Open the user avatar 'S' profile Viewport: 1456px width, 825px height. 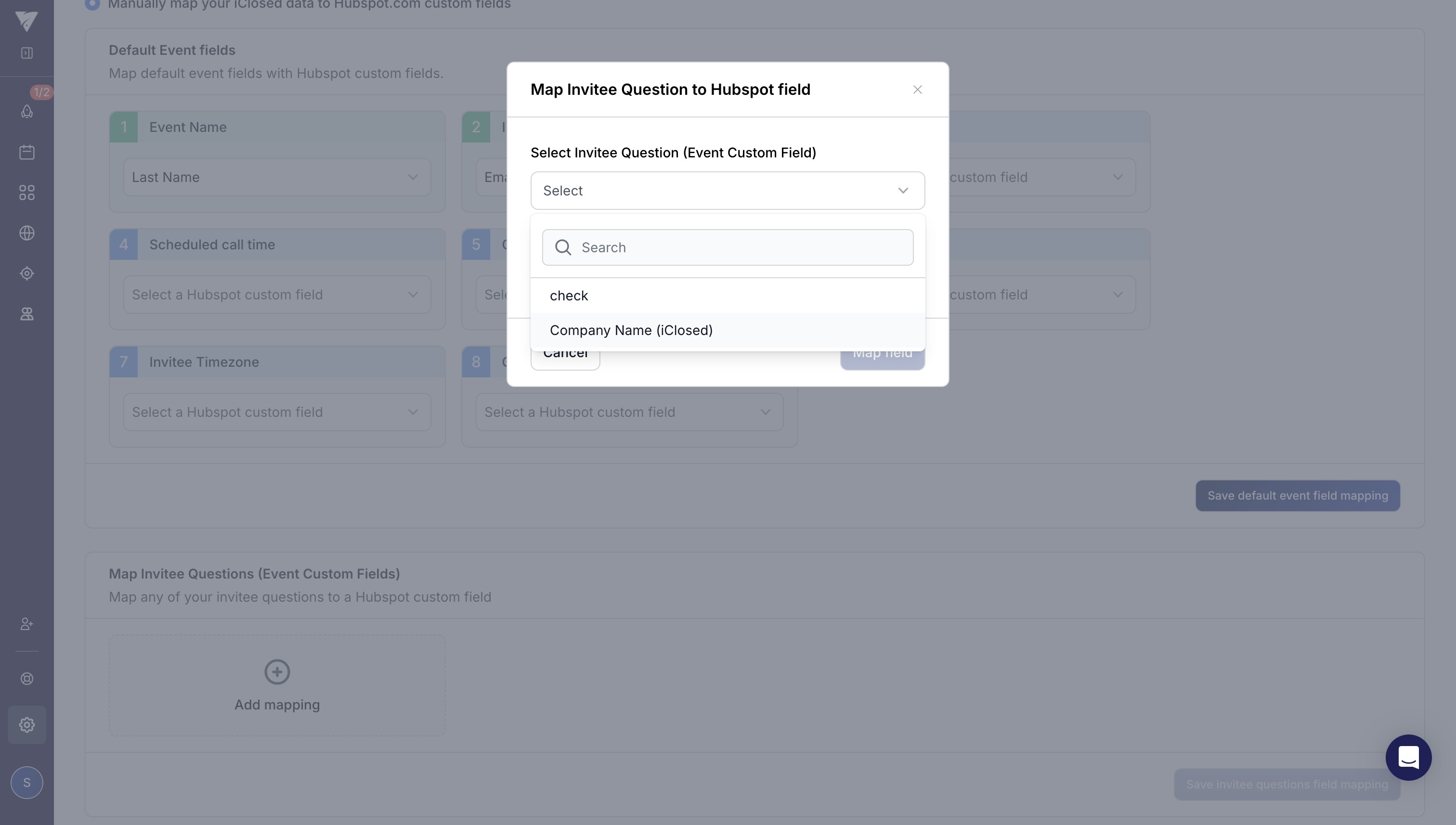click(x=26, y=783)
